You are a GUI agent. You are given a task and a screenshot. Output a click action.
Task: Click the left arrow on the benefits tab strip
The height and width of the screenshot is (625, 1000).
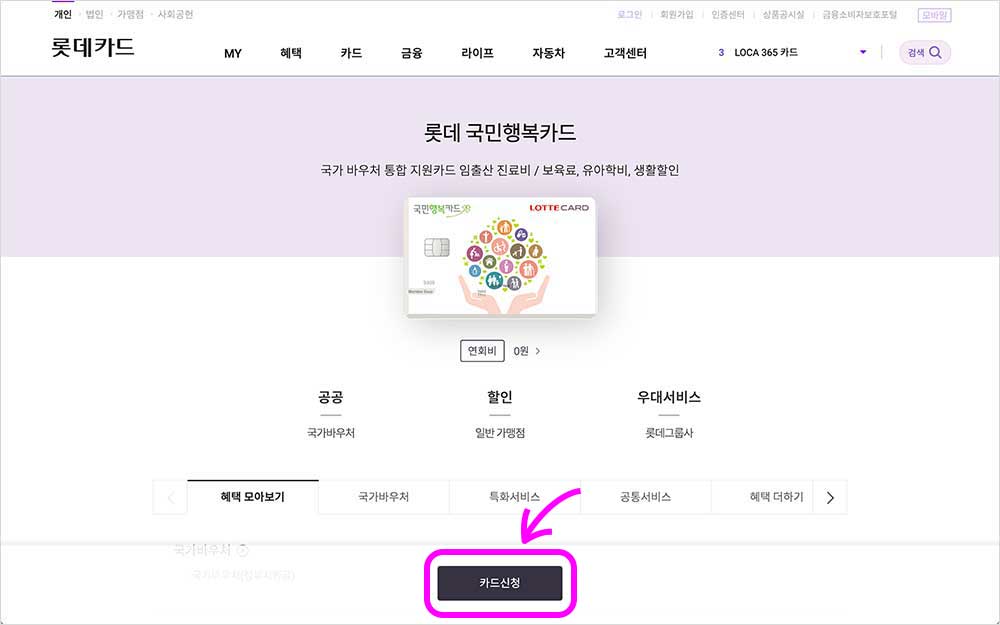pyautogui.click(x=170, y=497)
